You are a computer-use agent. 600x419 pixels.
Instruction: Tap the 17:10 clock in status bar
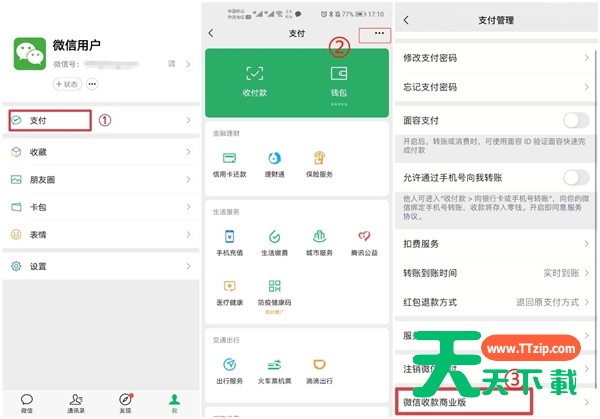[x=376, y=14]
